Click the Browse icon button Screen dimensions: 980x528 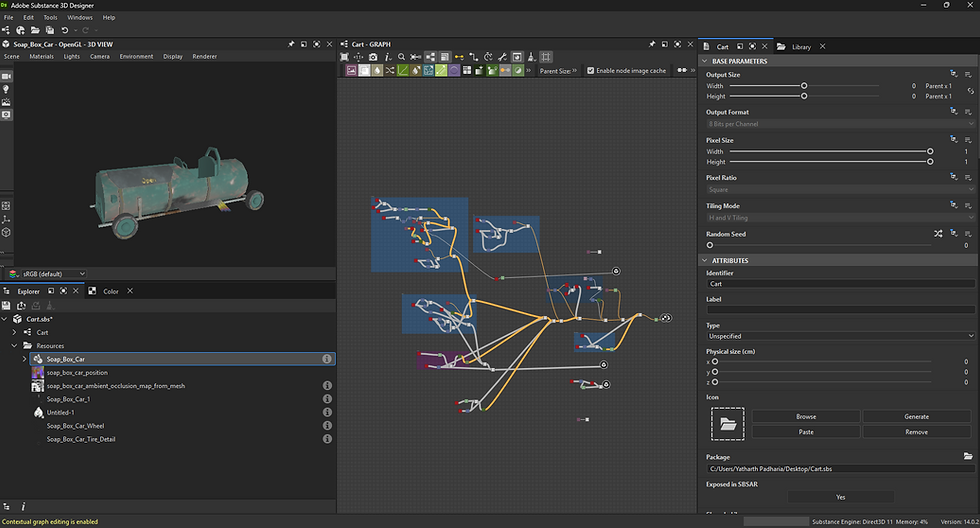(x=806, y=417)
